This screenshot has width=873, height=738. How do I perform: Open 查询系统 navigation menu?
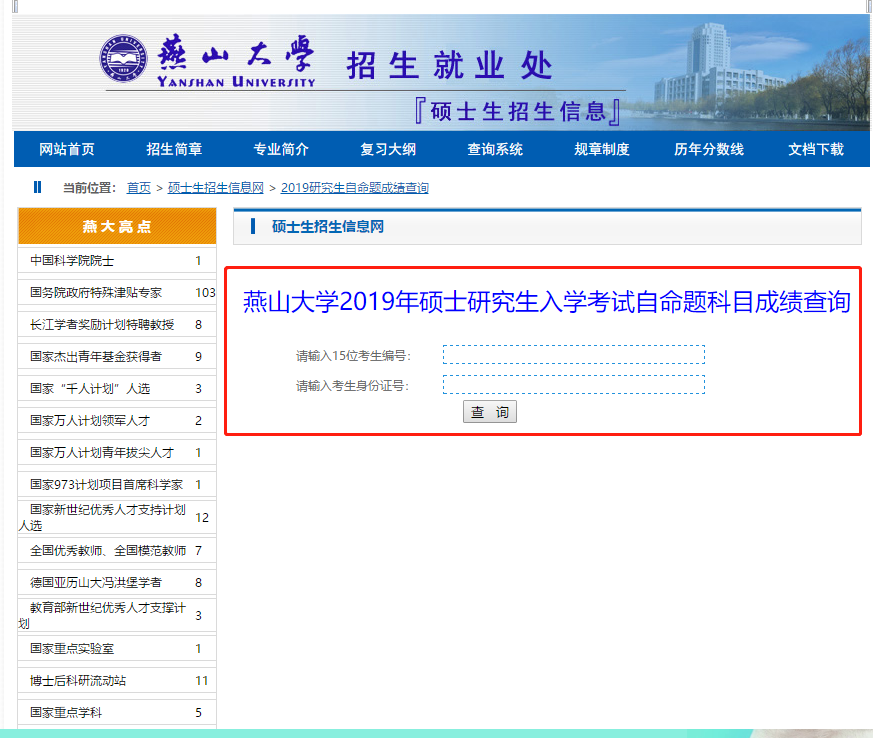(x=495, y=149)
